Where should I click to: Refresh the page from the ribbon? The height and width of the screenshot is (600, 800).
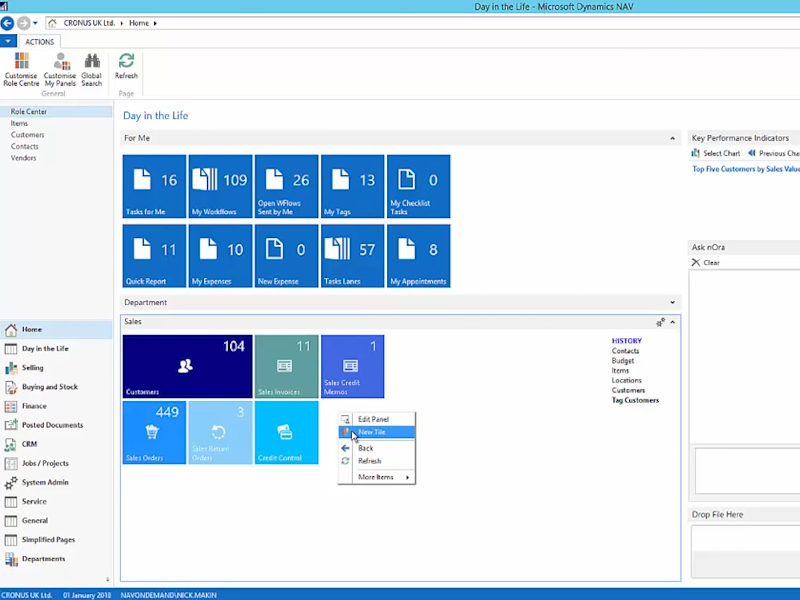tap(126, 66)
